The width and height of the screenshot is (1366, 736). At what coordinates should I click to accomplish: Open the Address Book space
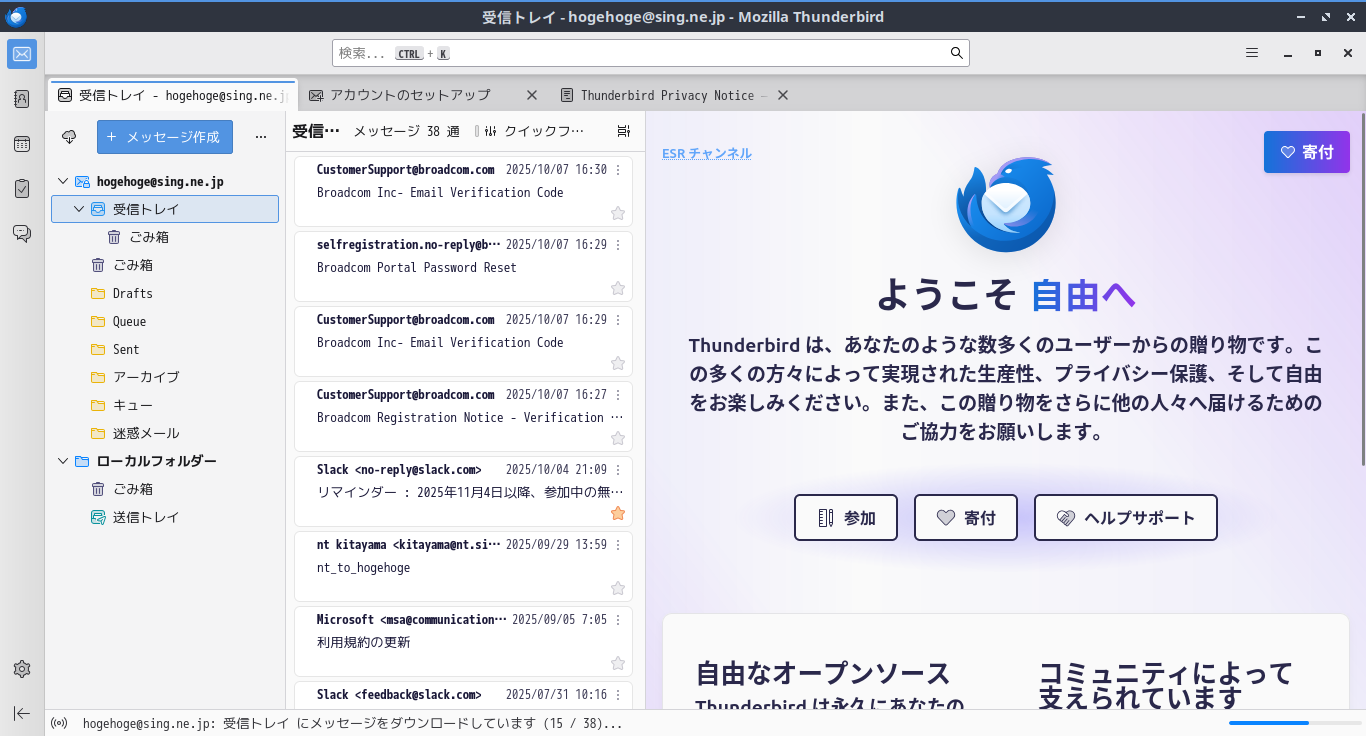coord(22,99)
